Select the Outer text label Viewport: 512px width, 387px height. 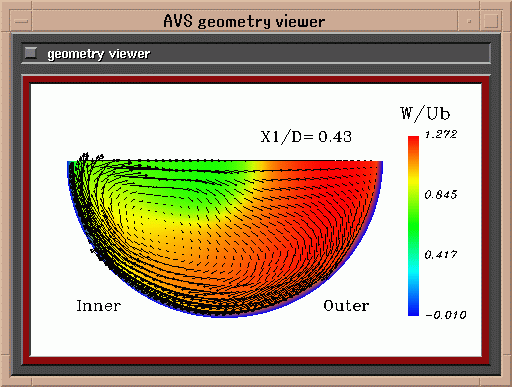[x=346, y=306]
